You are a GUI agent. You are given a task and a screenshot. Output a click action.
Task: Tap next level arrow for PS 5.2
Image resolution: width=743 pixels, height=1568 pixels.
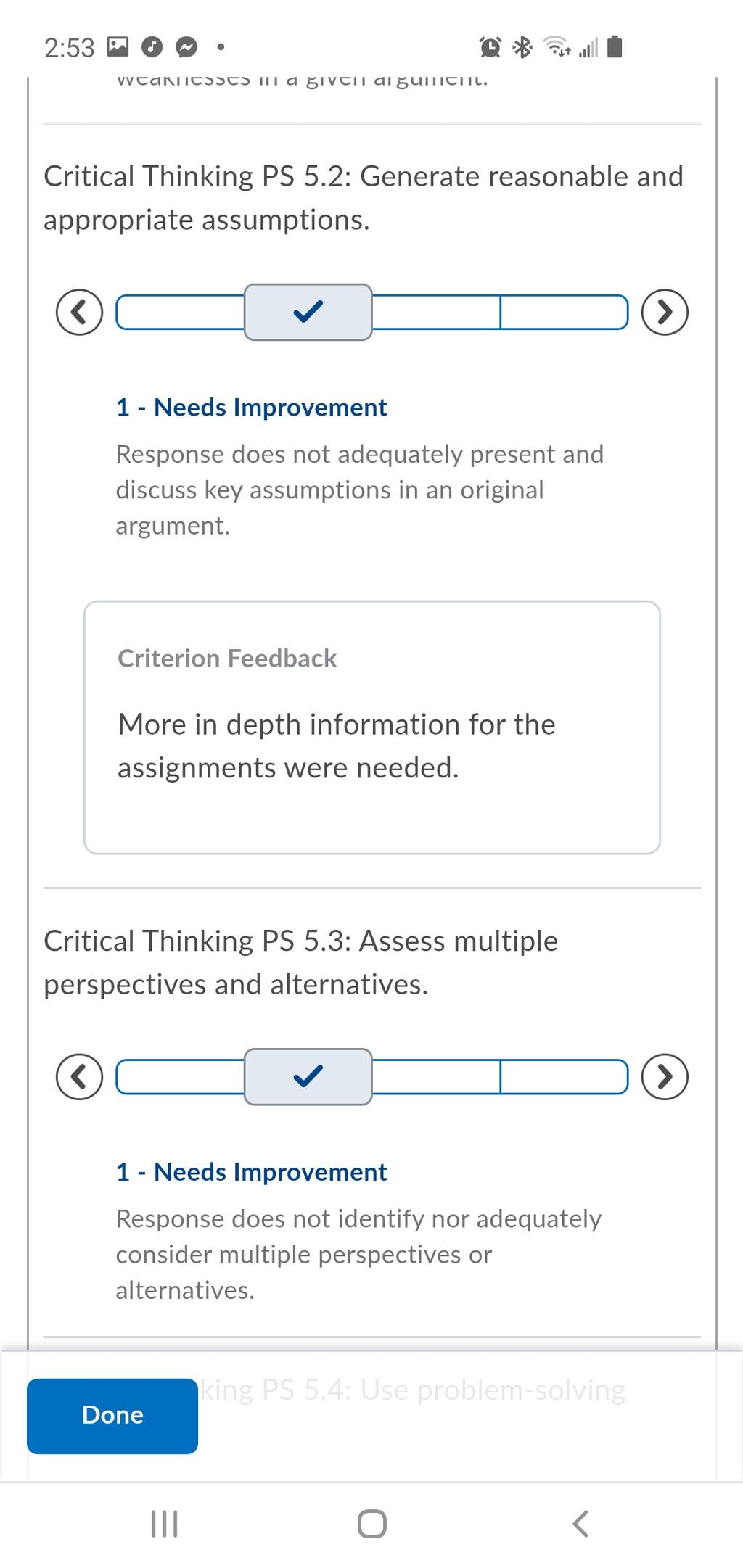click(665, 312)
